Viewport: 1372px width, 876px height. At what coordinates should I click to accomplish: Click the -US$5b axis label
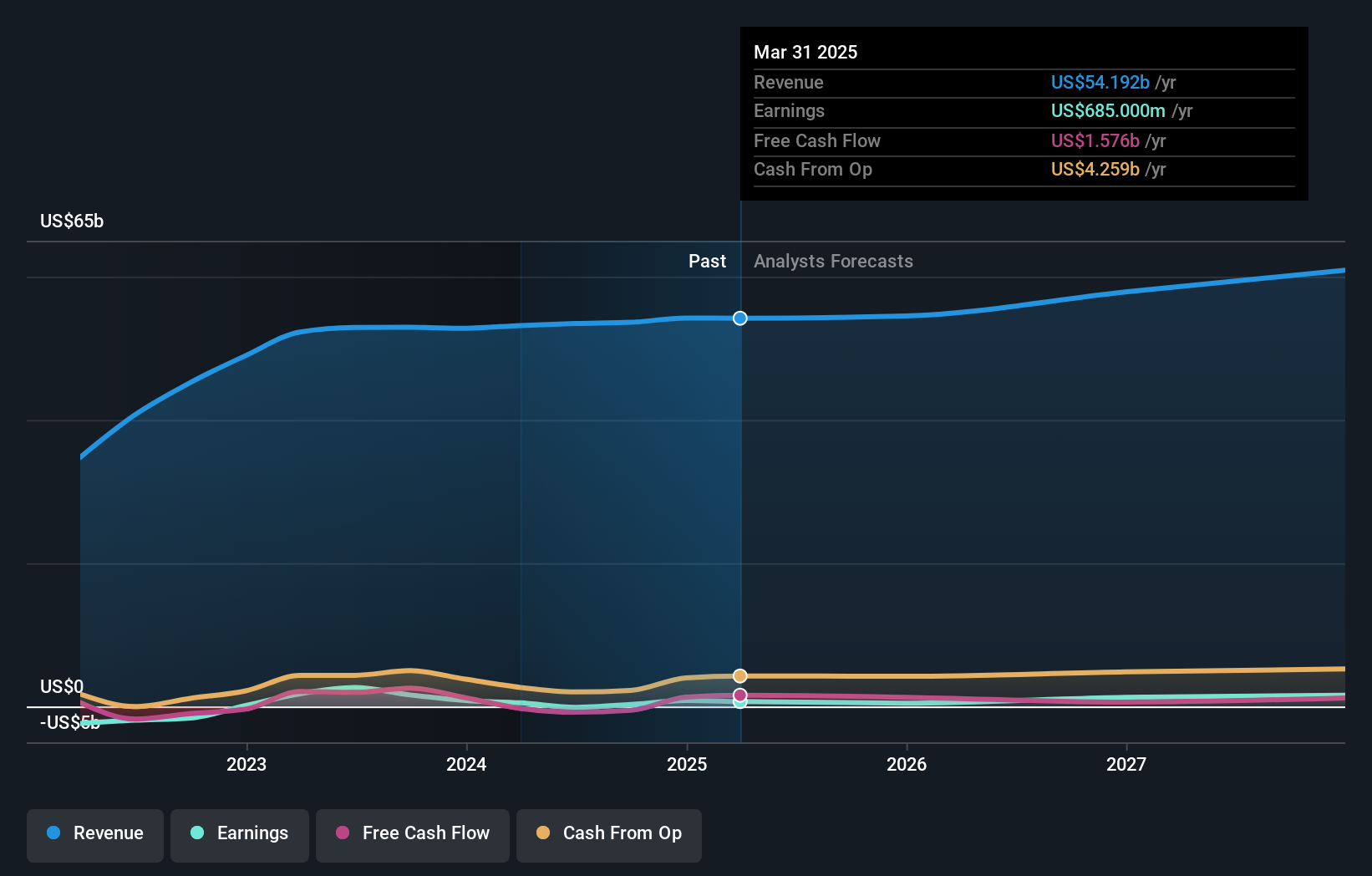[70, 722]
